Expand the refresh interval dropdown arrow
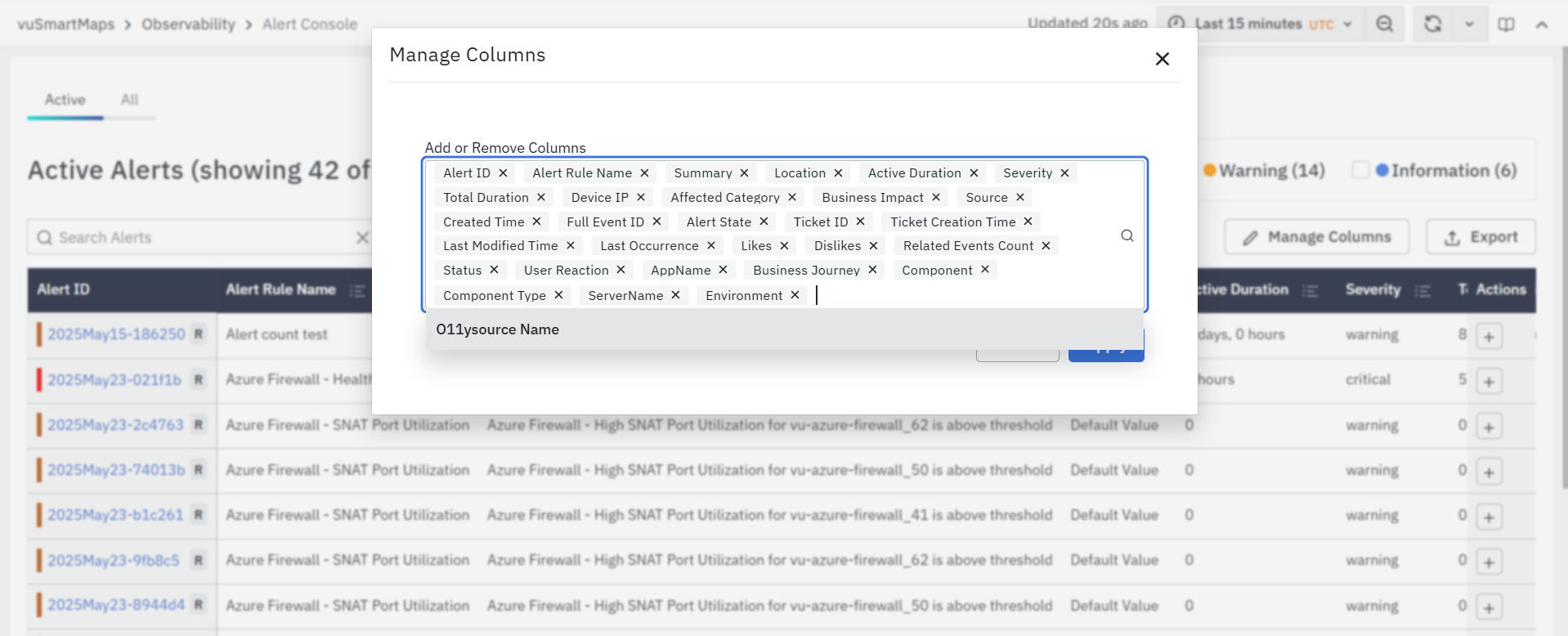 tap(1469, 25)
